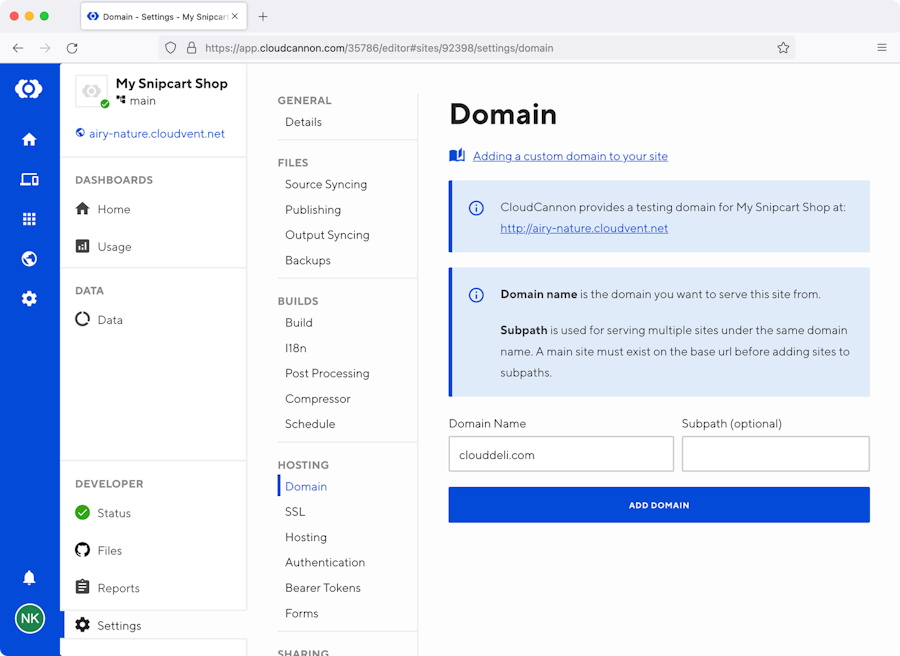Open the browser hamburger menu
The height and width of the screenshot is (656, 900).
pos(881,48)
